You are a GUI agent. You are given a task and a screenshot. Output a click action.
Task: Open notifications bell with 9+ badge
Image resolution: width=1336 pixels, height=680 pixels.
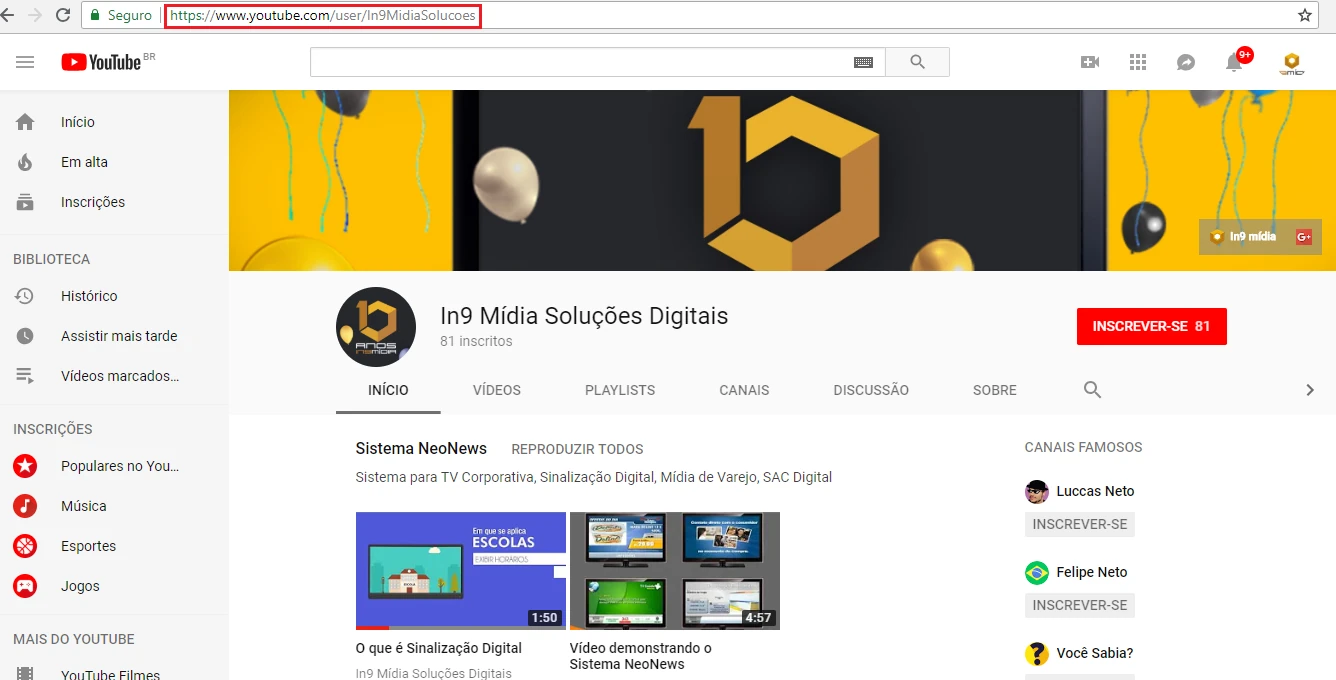[x=1236, y=61]
